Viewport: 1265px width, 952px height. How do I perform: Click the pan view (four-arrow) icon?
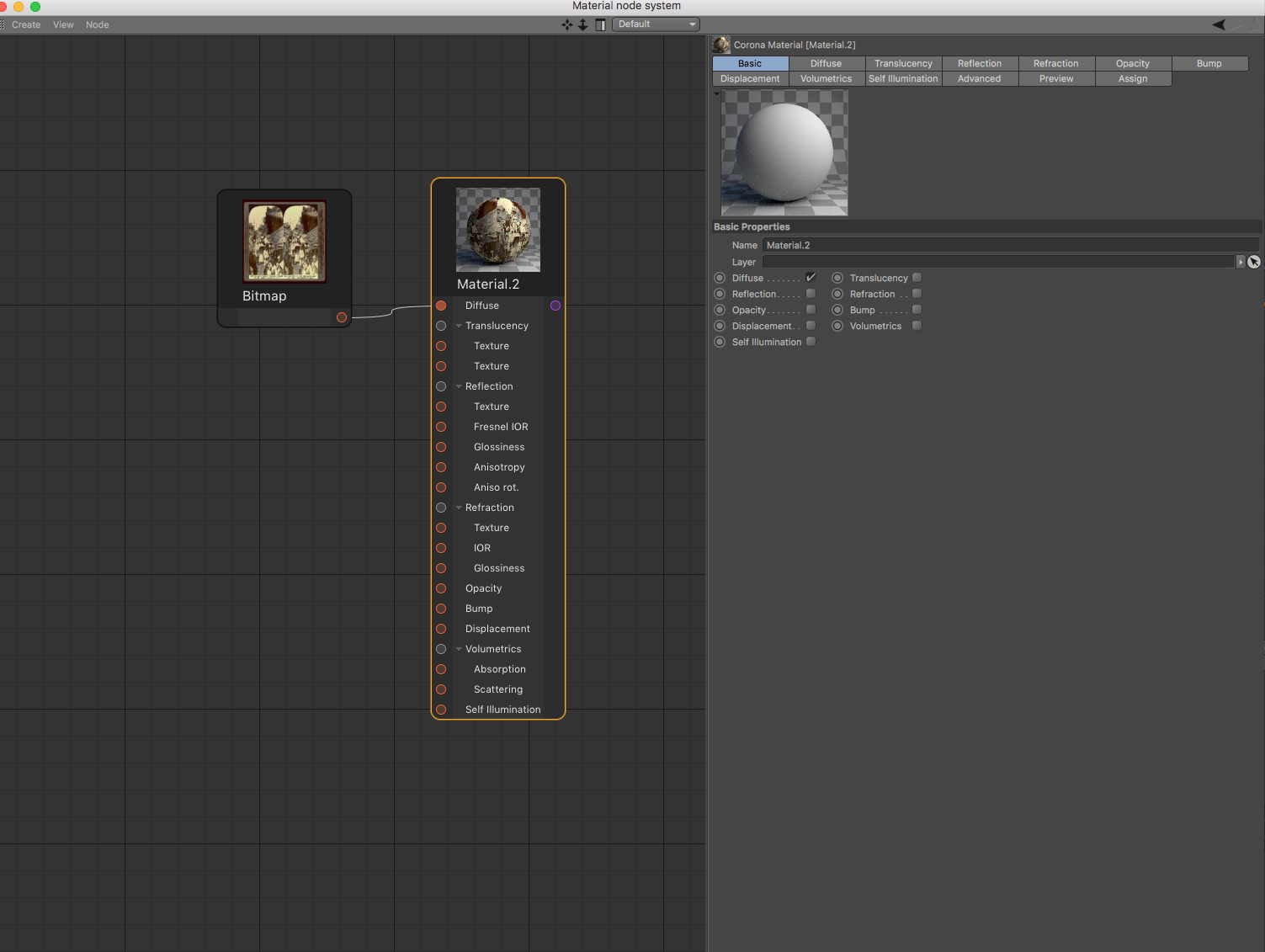click(566, 24)
